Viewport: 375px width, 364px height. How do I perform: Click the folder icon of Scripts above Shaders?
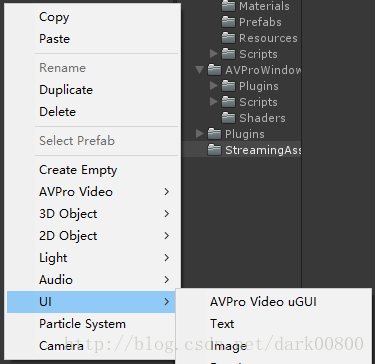pyautogui.click(x=228, y=102)
